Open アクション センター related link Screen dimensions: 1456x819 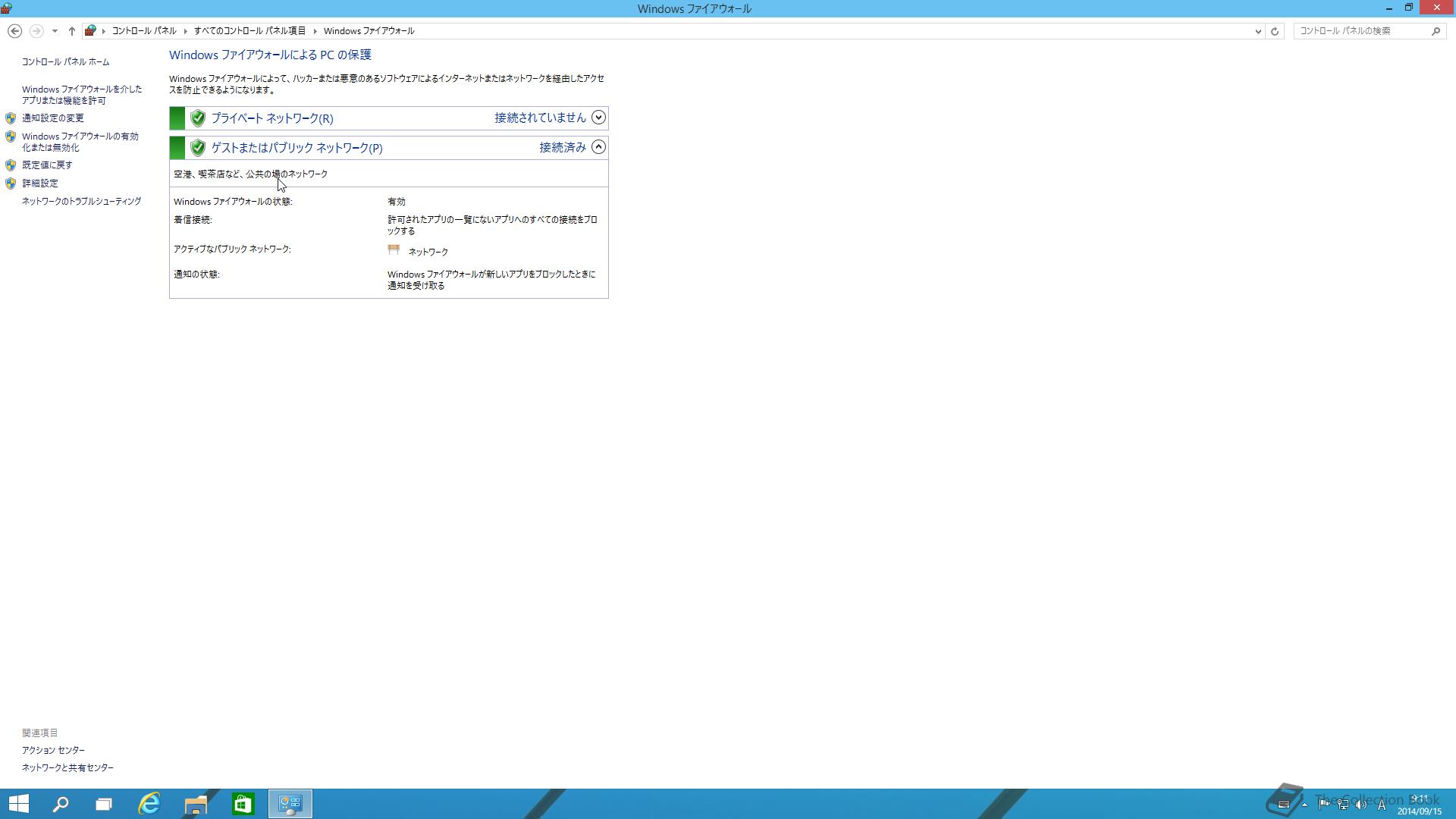(x=53, y=750)
